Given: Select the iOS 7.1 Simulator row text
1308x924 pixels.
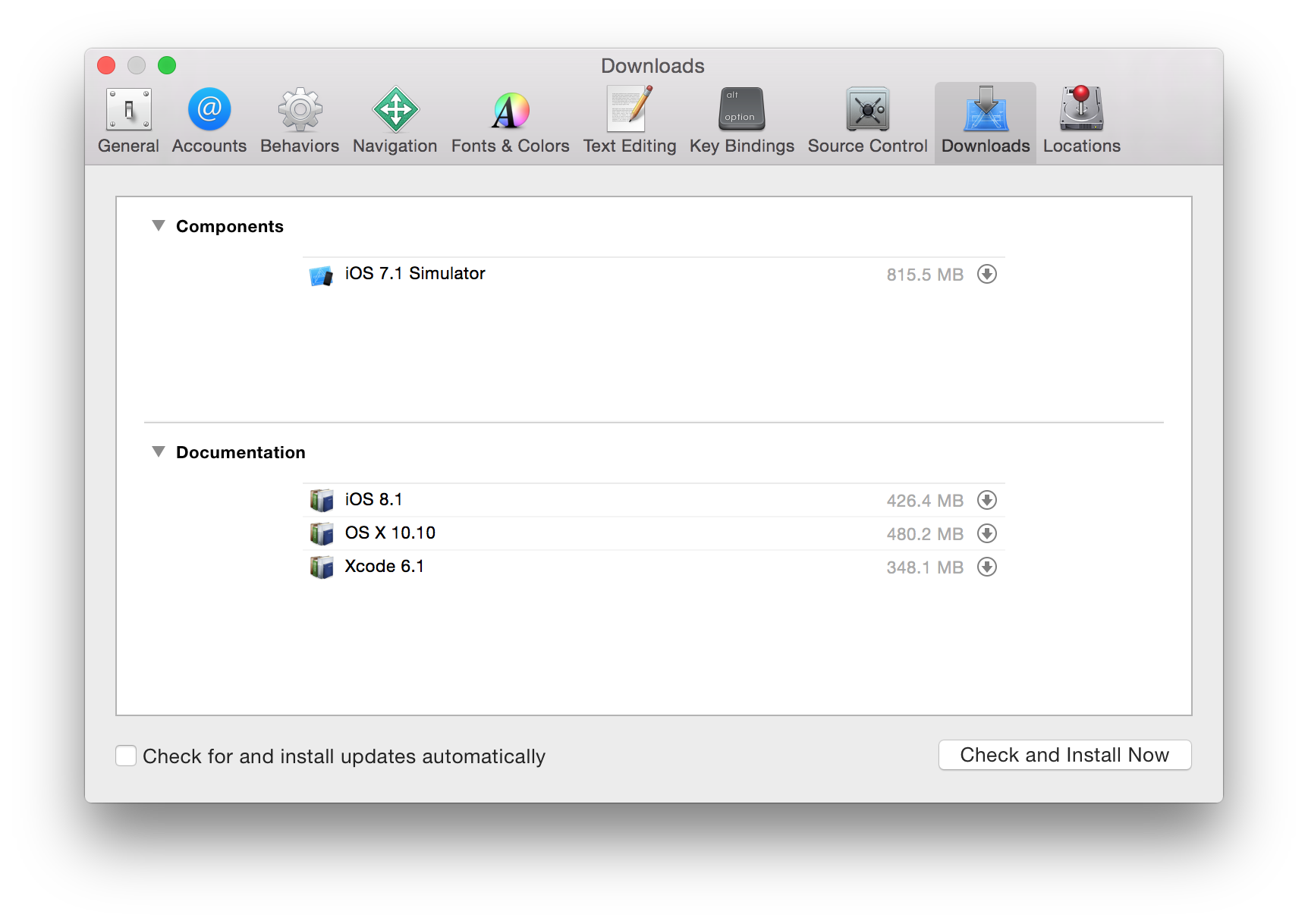Looking at the screenshot, I should [415, 273].
